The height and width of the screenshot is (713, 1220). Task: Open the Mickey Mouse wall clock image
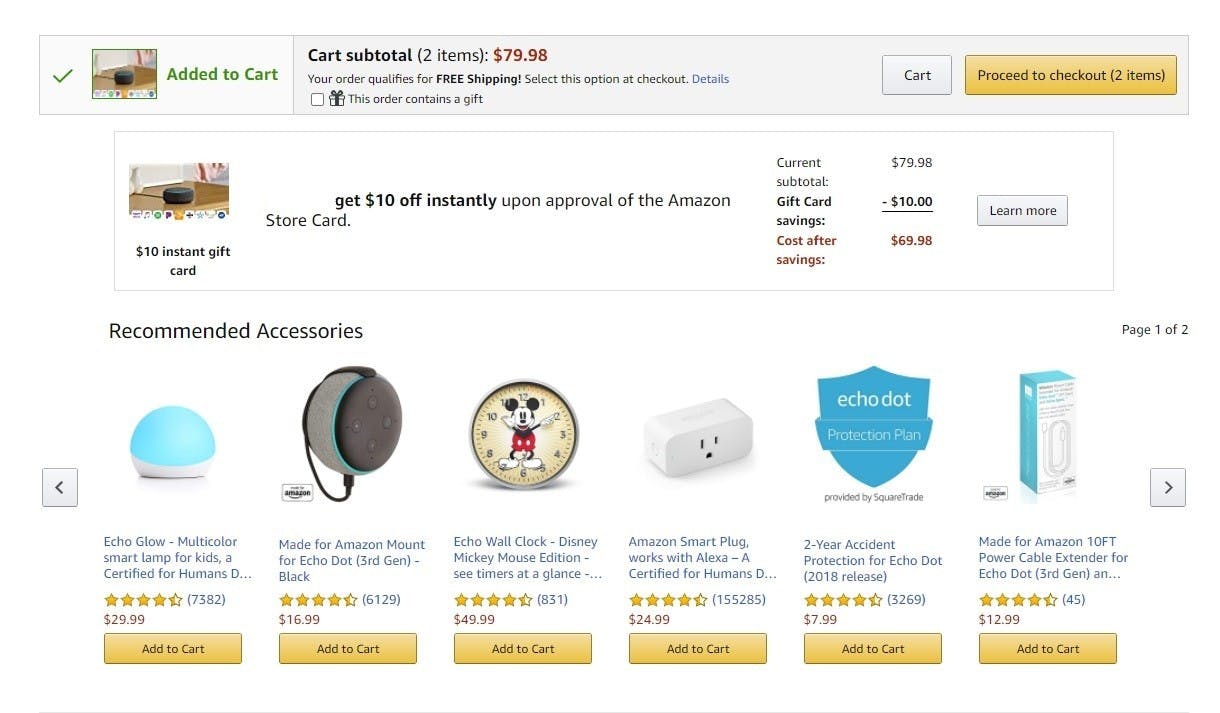pyautogui.click(x=523, y=435)
